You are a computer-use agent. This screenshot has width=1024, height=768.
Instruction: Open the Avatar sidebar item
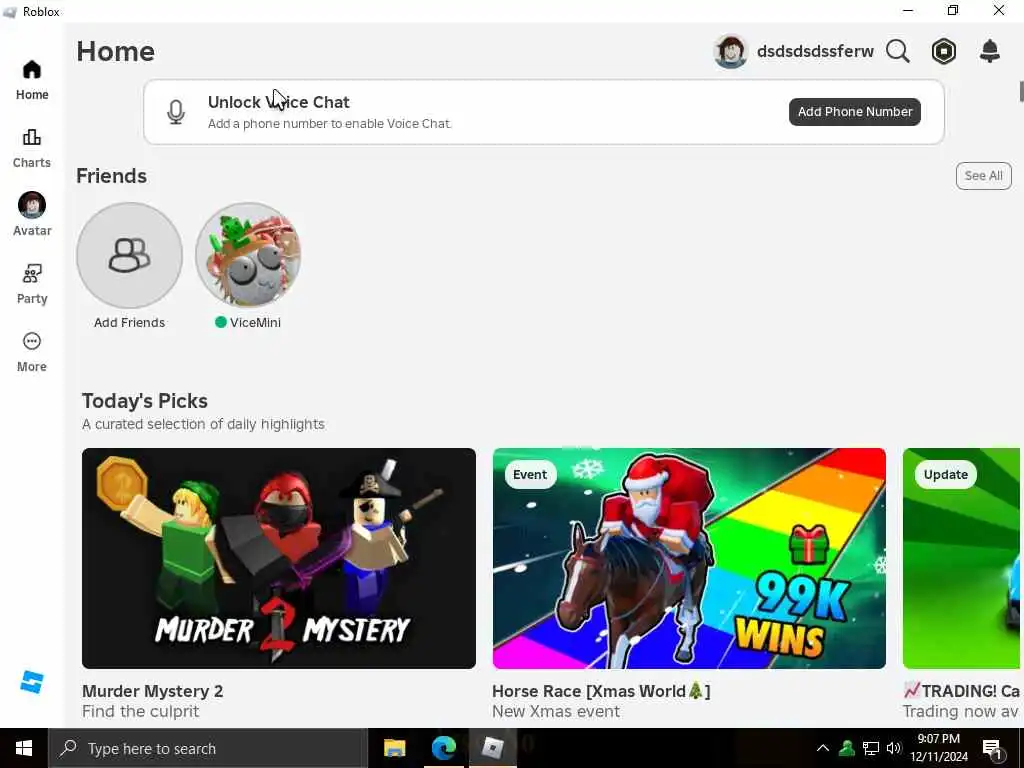32,215
